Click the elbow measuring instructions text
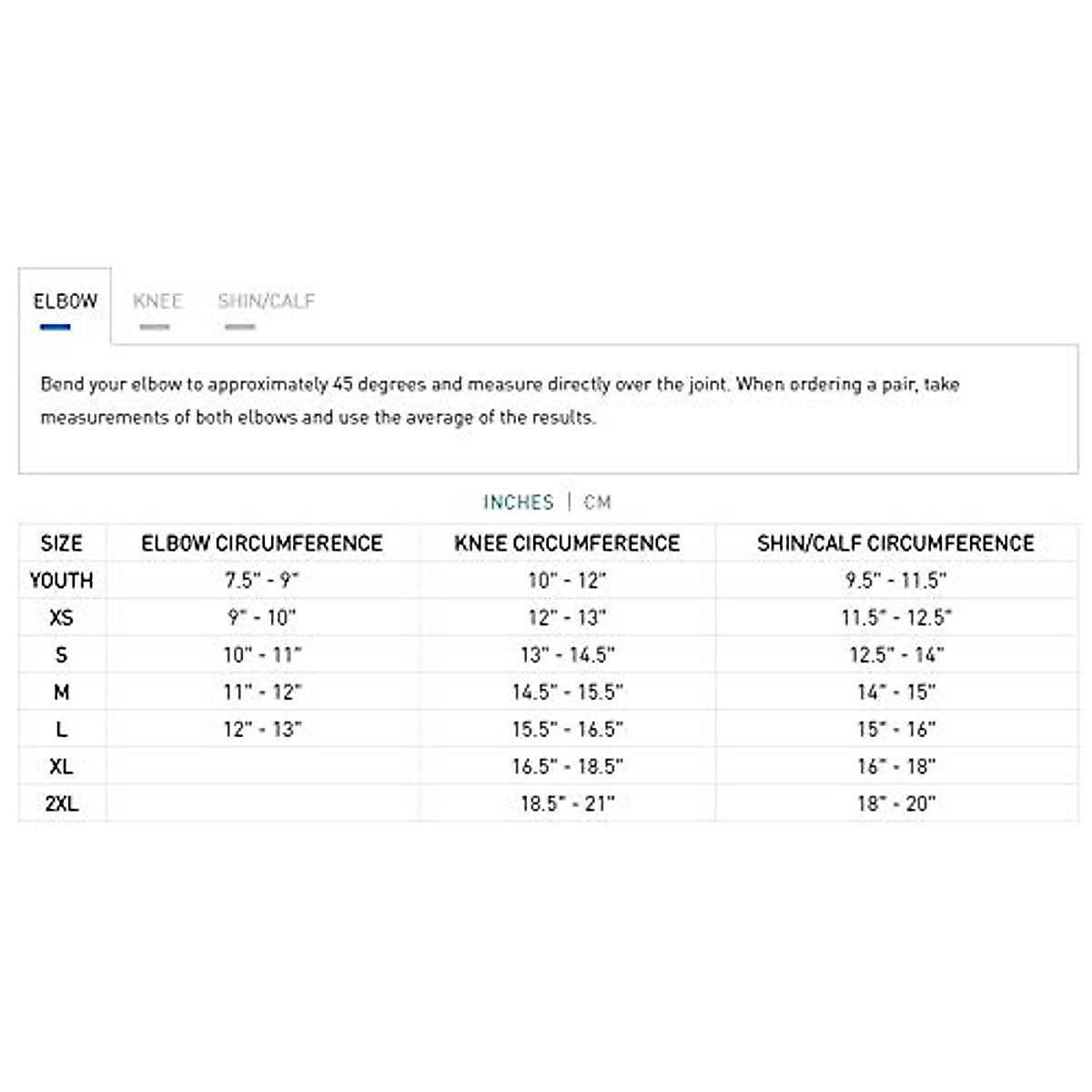The image size is (1092, 1092). point(500,400)
